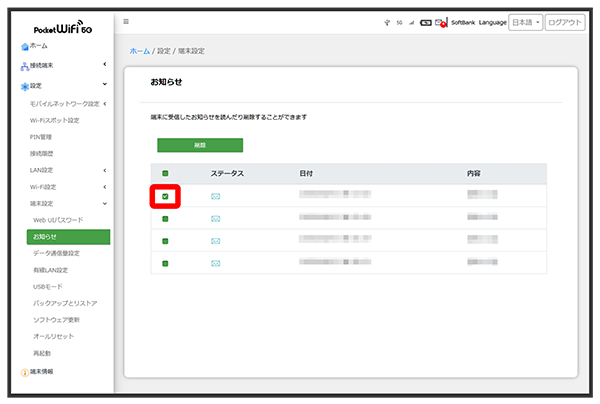Click the green 削除 button
Viewport: 600px width, 404px height.
[x=200, y=145]
